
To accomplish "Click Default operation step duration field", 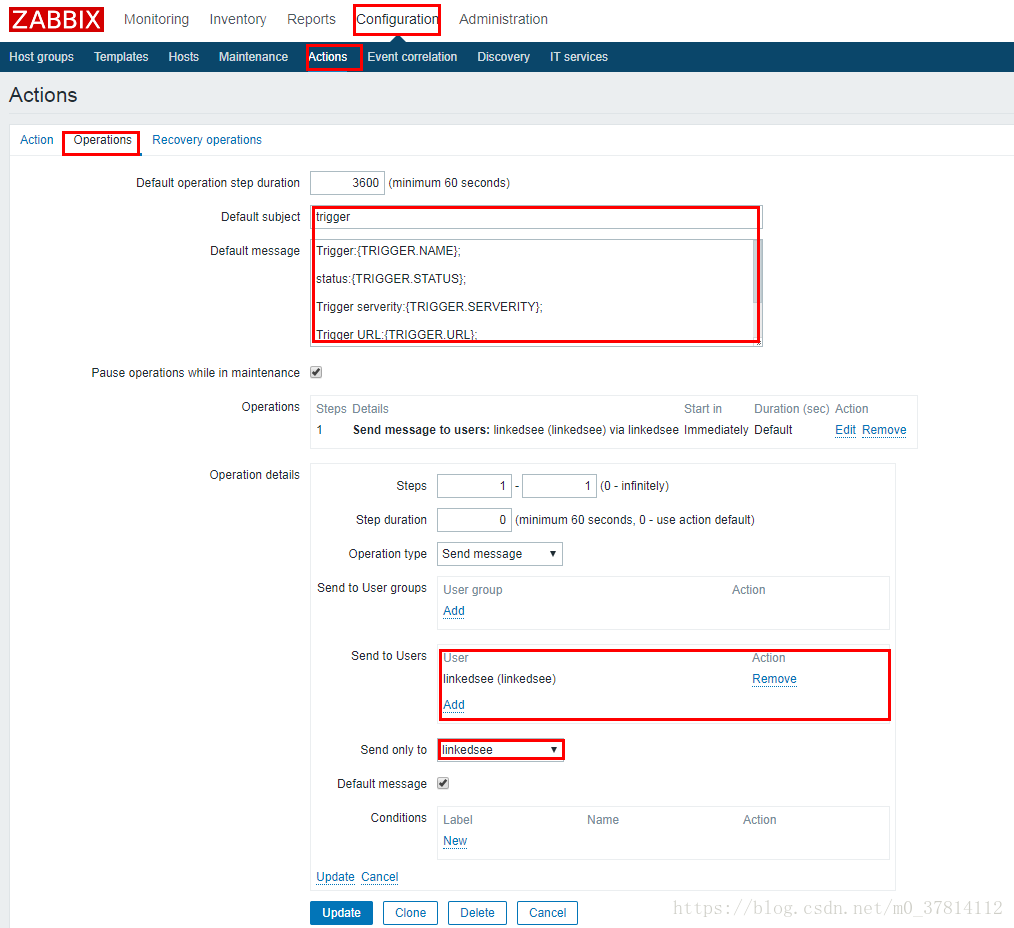I will [347, 183].
